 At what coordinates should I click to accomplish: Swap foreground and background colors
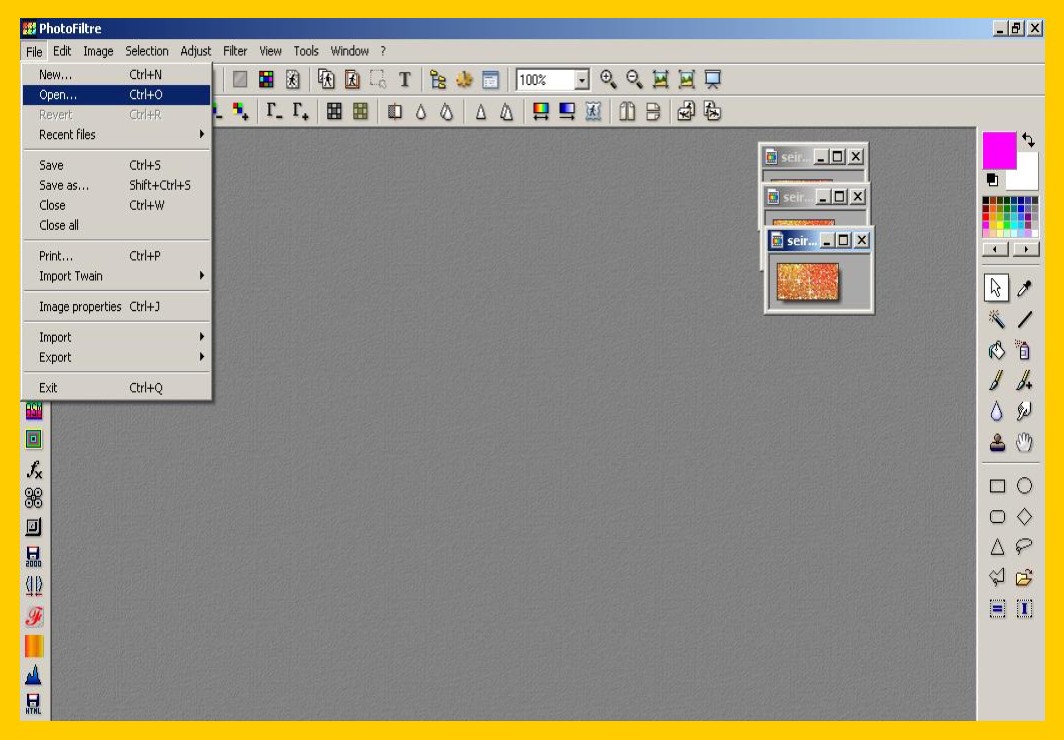tap(1028, 141)
